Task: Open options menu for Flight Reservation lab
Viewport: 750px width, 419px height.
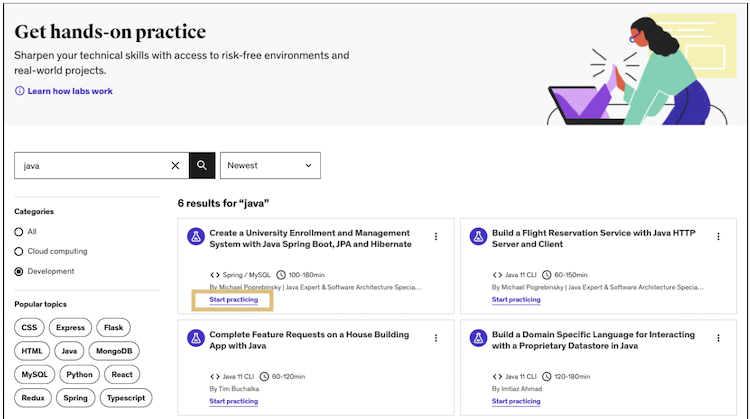Action: [x=718, y=237]
